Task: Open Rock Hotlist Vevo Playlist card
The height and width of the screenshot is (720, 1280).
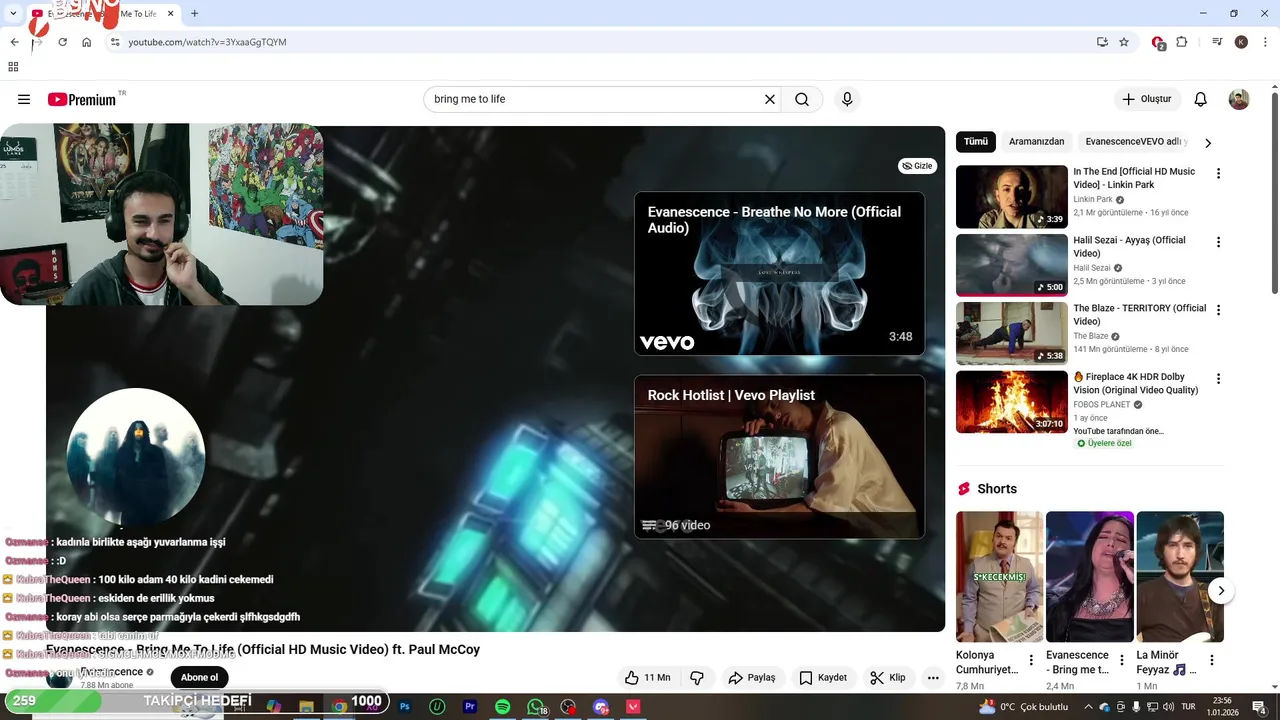Action: pos(779,457)
